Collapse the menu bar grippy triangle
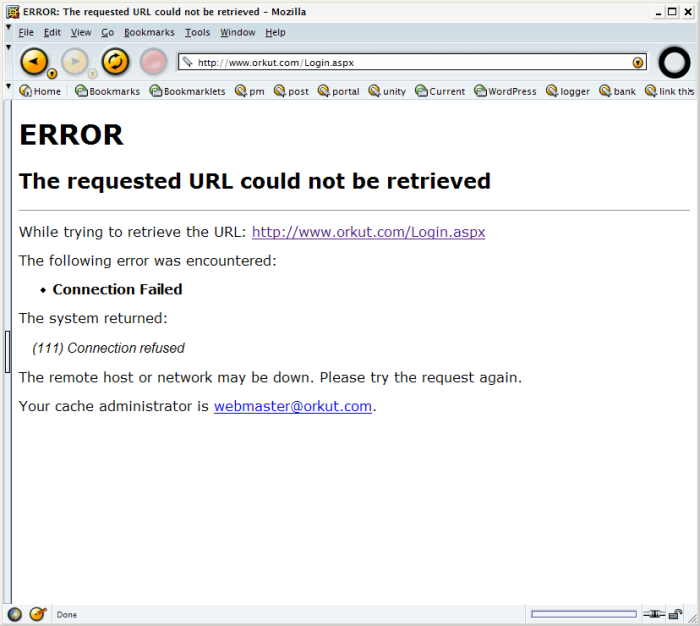This screenshot has width=700, height=626. 8,27
